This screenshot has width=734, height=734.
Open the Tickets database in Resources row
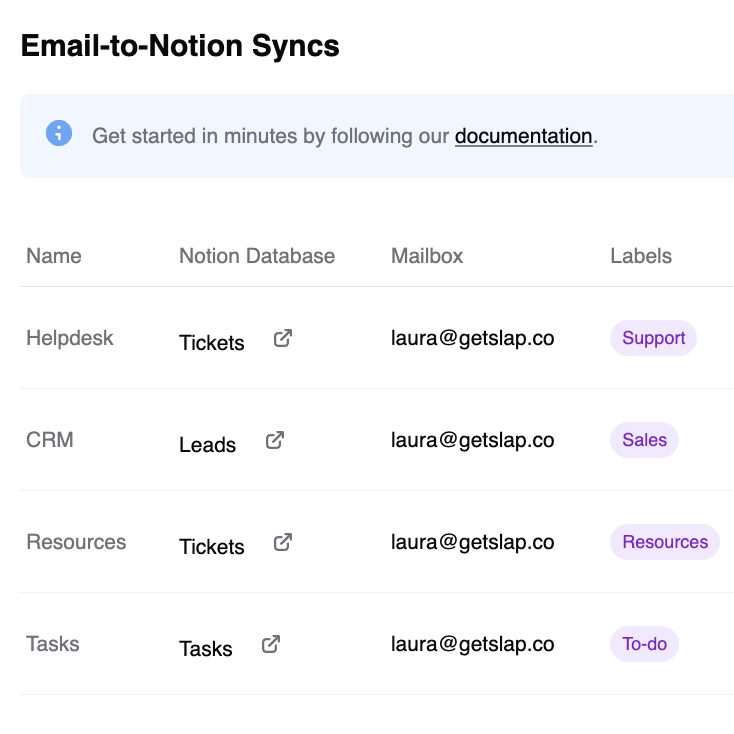[212, 547]
